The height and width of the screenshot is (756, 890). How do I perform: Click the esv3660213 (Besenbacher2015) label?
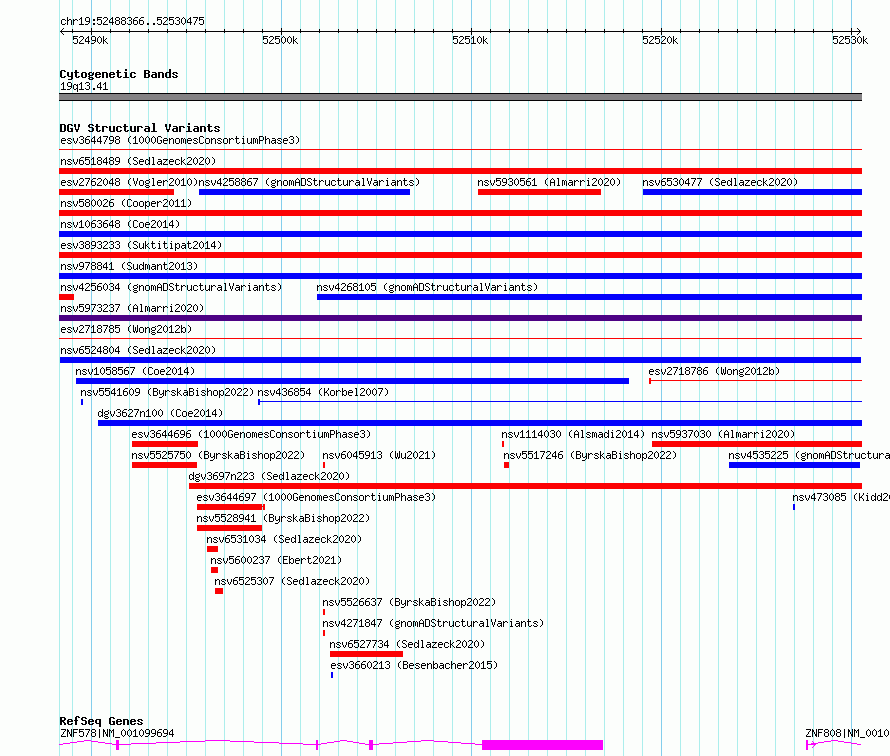pos(414,665)
